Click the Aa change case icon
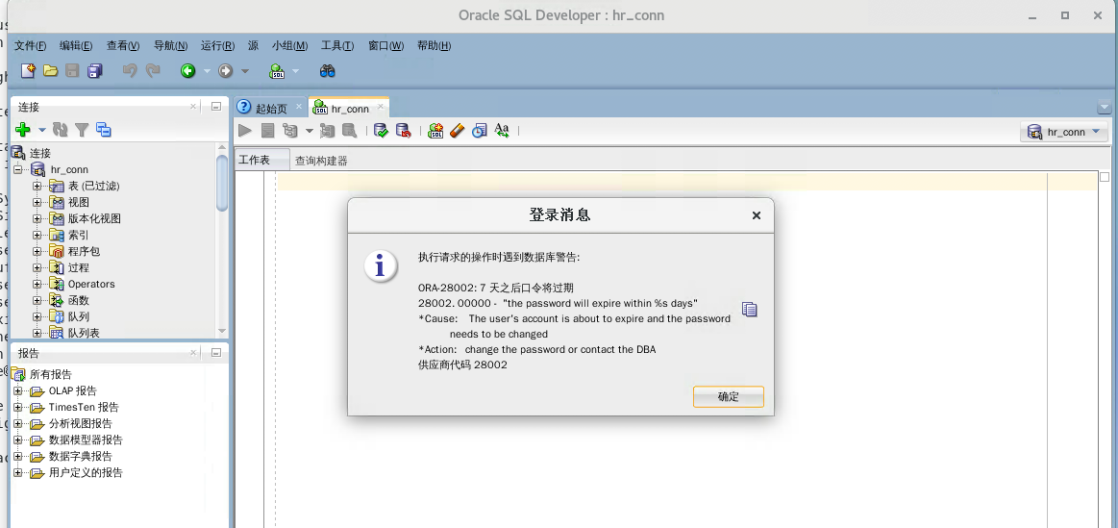 pyautogui.click(x=501, y=130)
